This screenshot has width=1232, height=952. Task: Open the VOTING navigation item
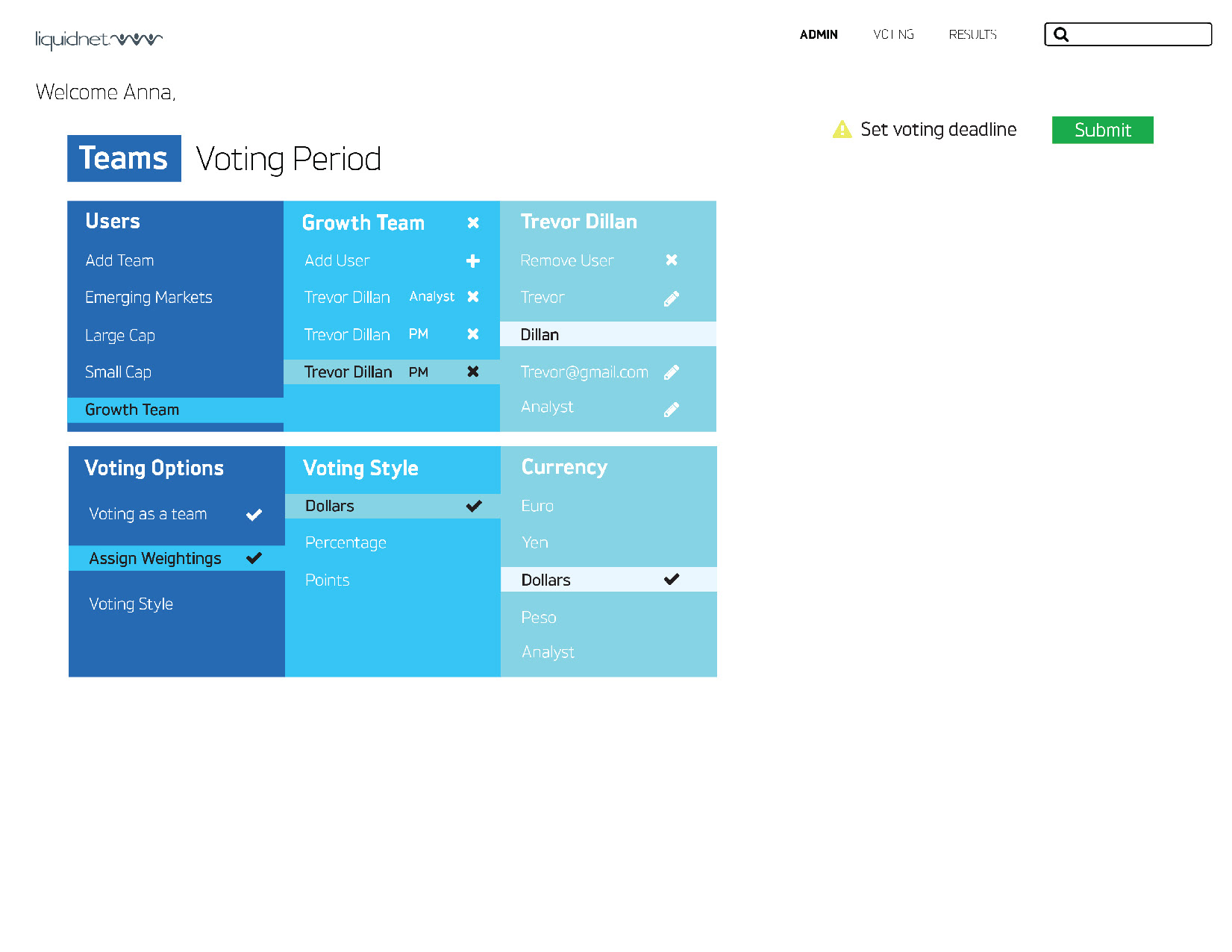(x=893, y=34)
